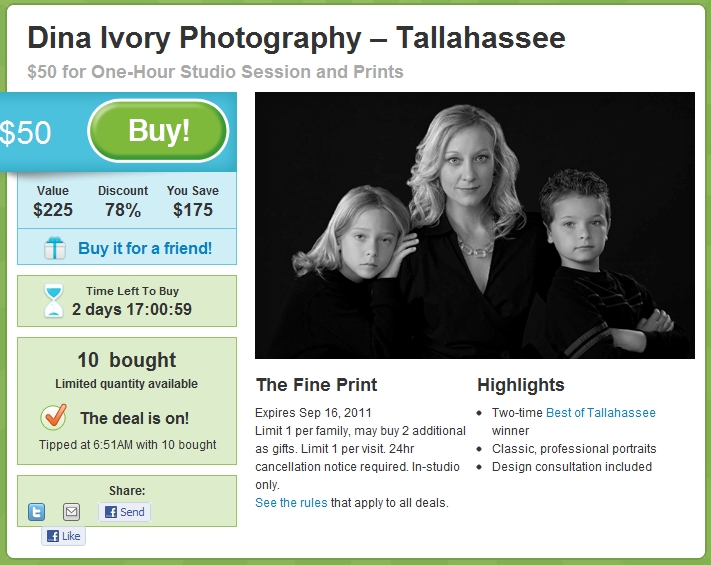Click the $175 You Save amount

[192, 210]
